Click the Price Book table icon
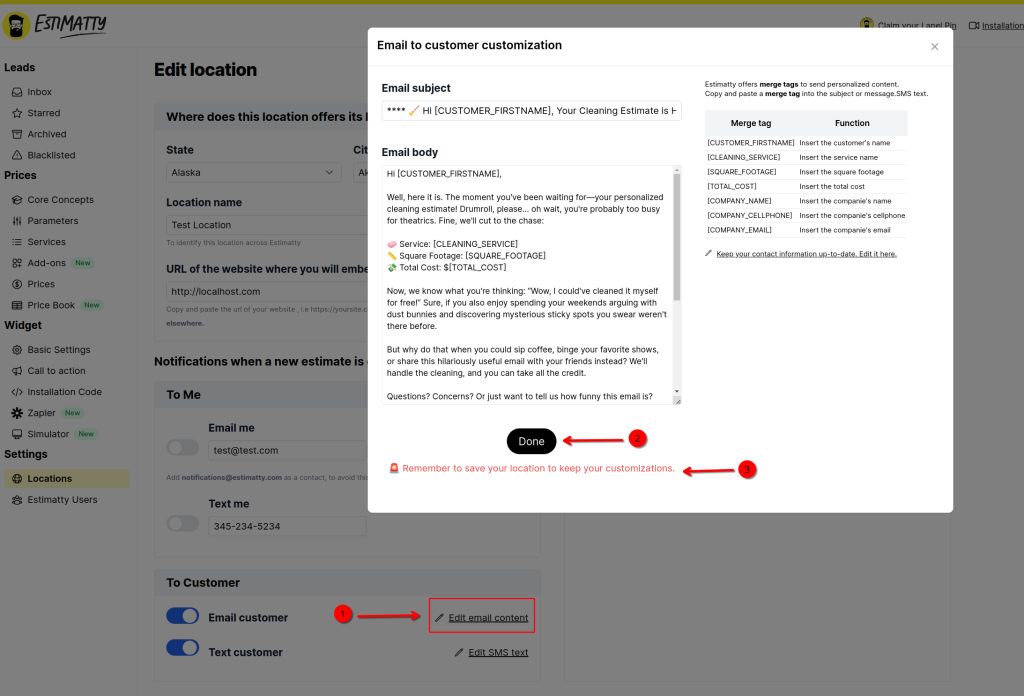1024x696 pixels. click(17, 305)
